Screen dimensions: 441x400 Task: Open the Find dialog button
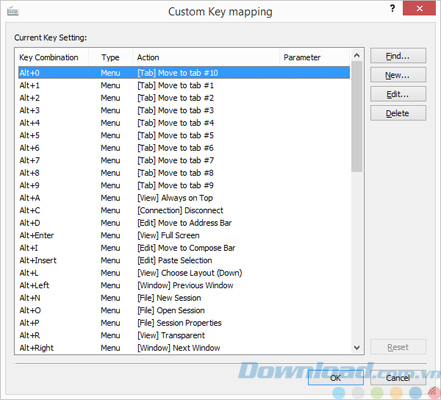398,56
